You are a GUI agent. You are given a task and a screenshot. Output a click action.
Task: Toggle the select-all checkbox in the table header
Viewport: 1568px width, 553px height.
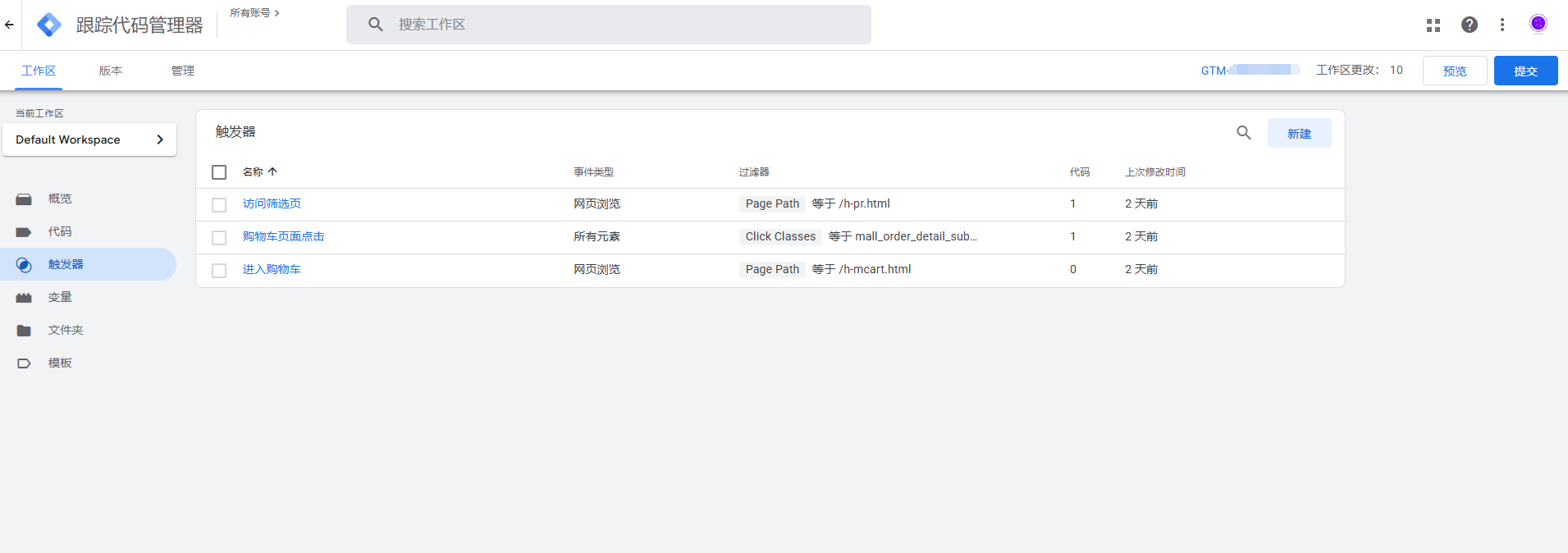click(x=219, y=172)
